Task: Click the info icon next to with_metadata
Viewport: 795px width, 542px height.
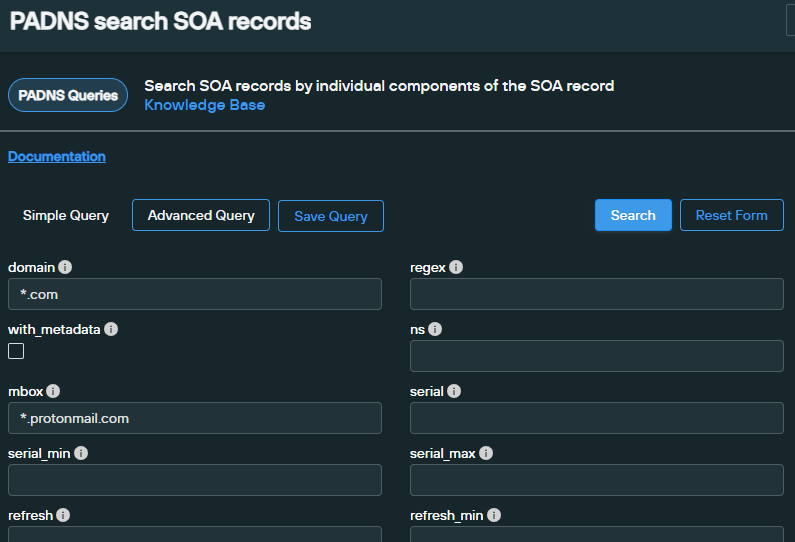Action: click(x=111, y=329)
